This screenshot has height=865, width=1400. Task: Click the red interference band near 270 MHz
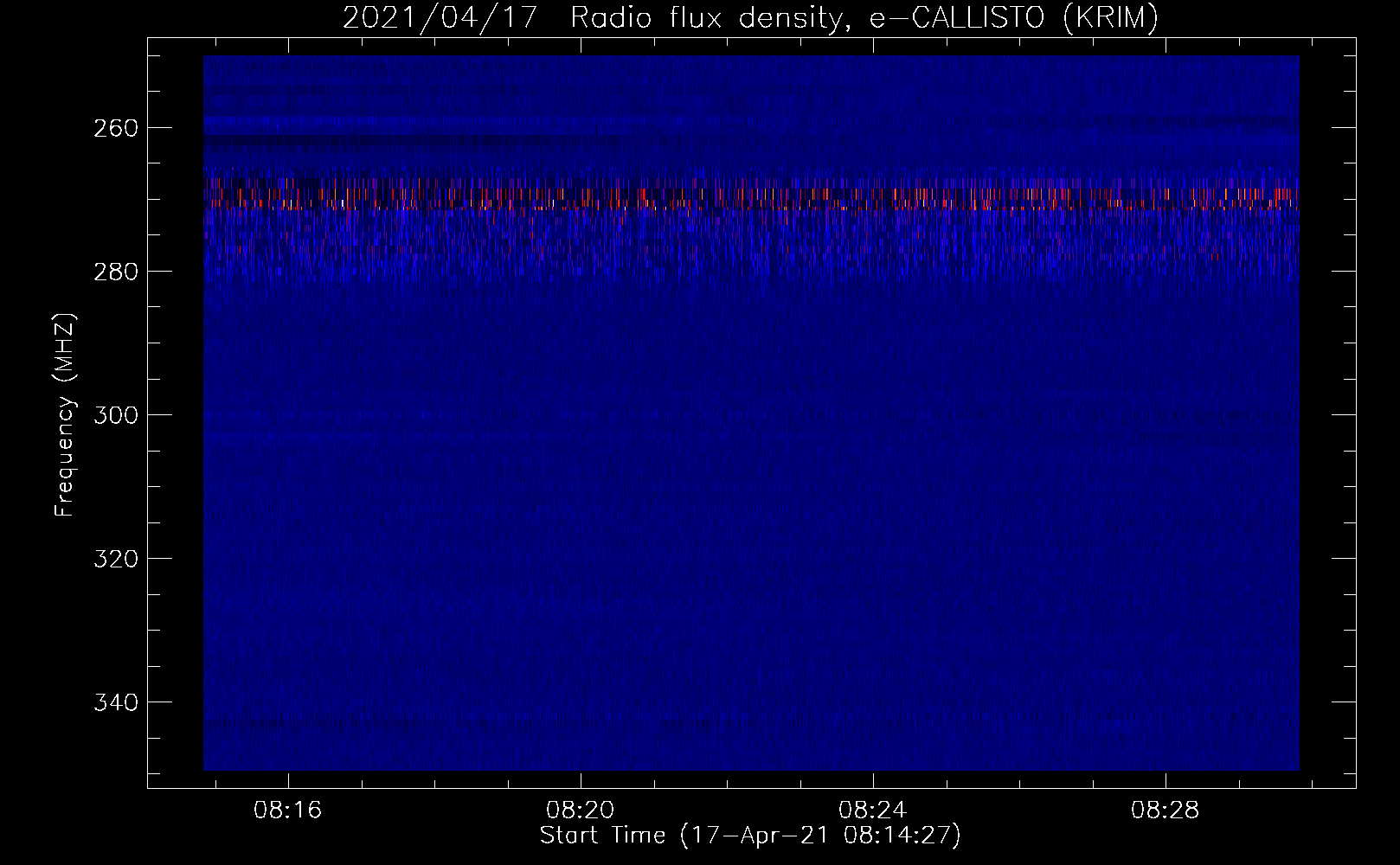pos(751,195)
